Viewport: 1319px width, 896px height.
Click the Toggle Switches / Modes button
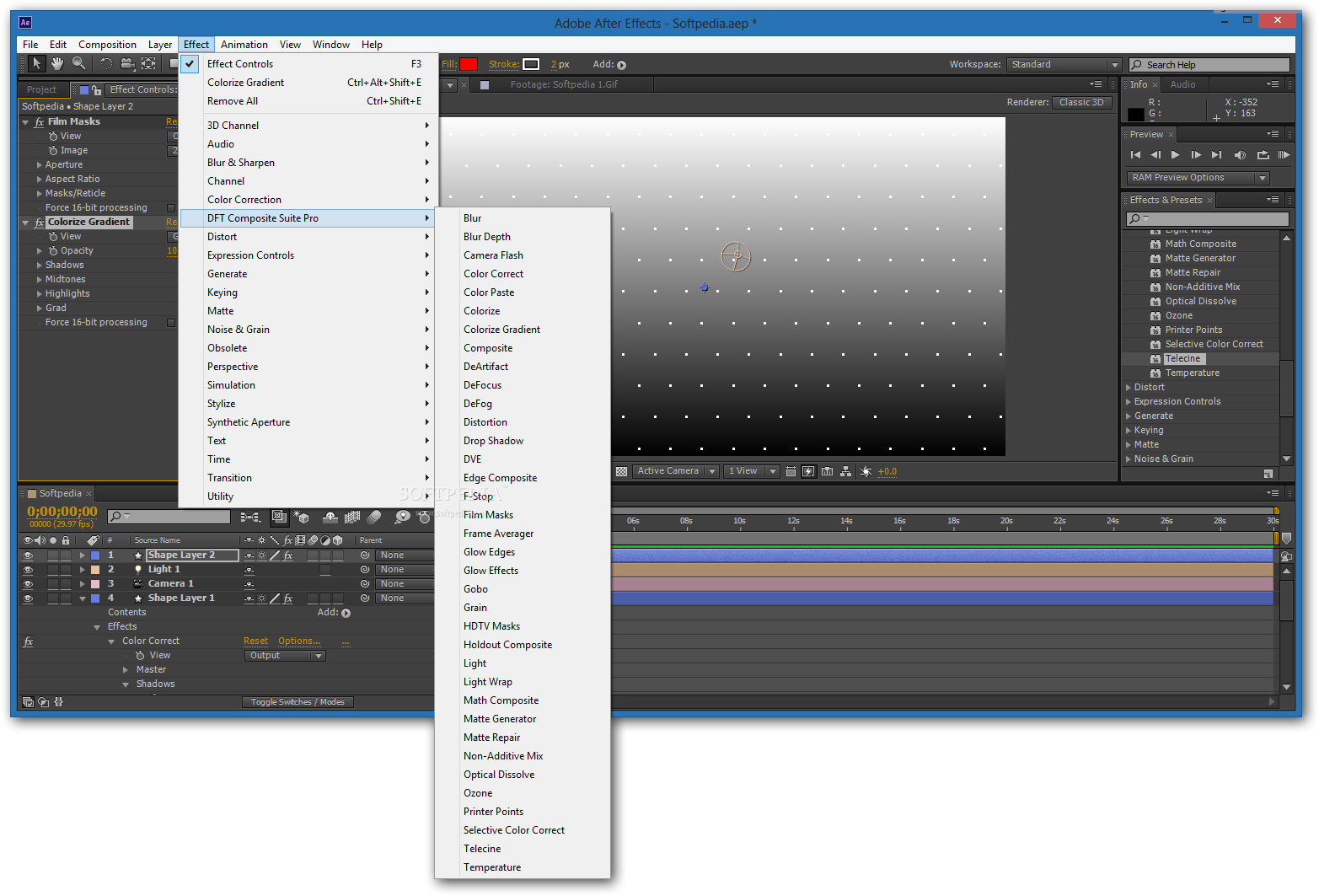[298, 702]
